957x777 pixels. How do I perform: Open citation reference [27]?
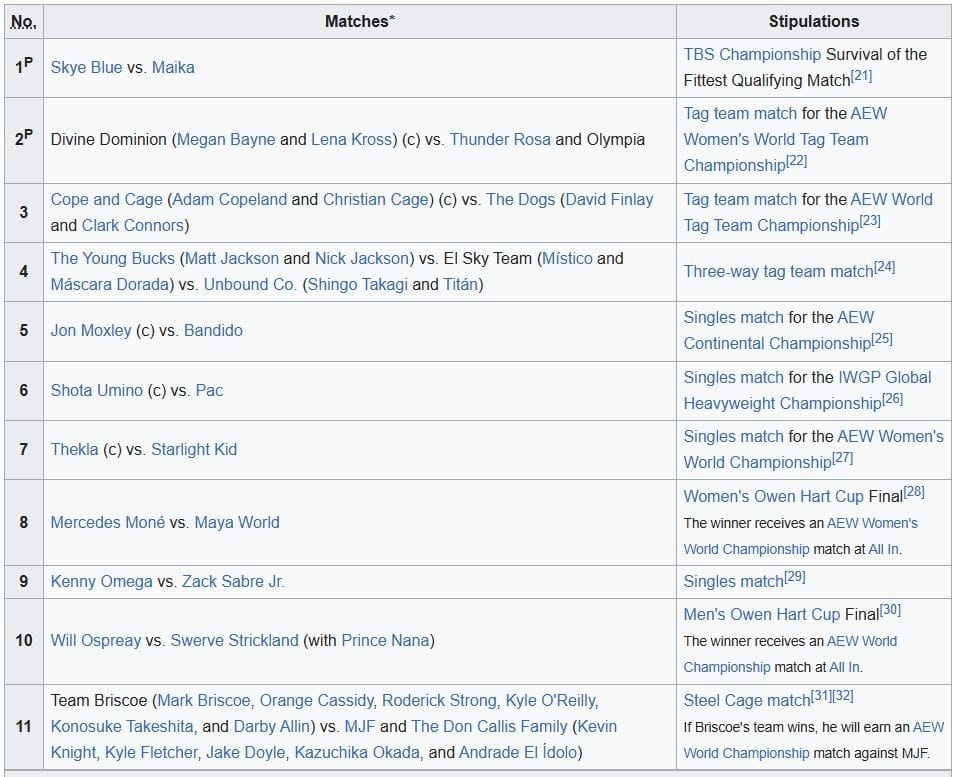pos(842,458)
